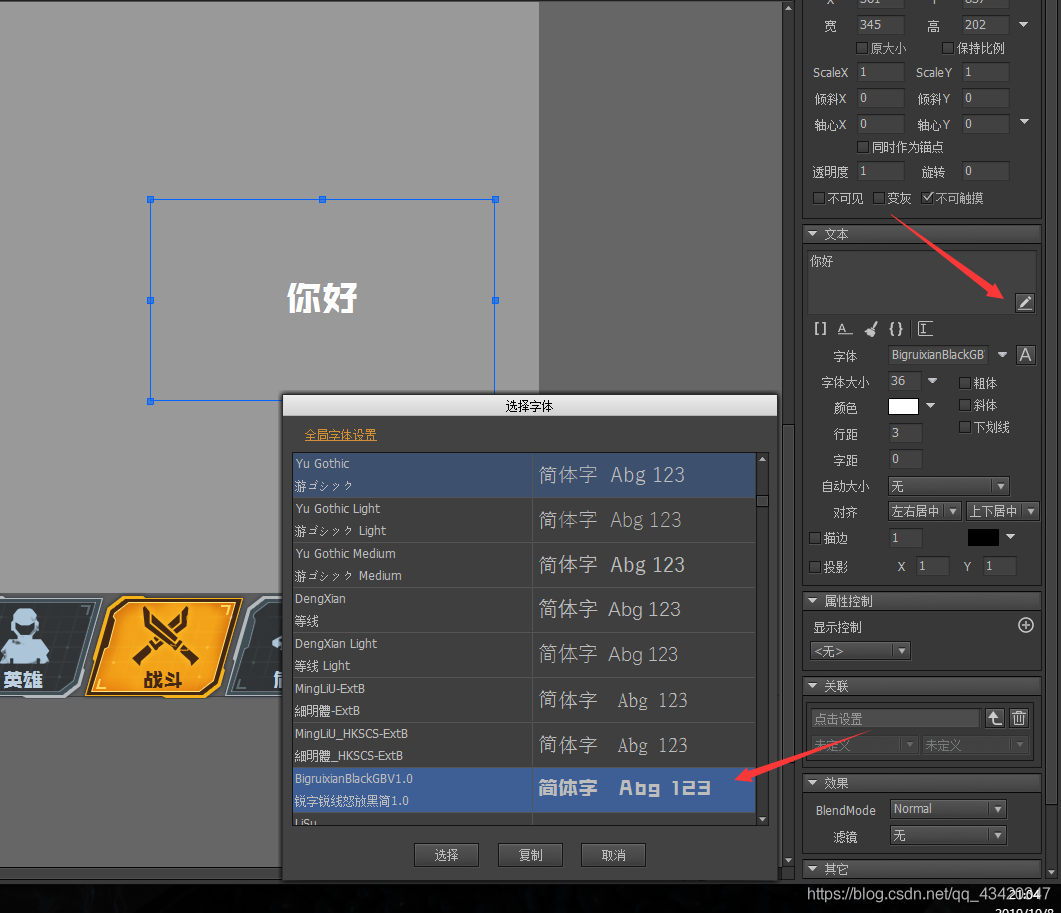
Task: Open the font size dropdown arrow
Action: [932, 381]
